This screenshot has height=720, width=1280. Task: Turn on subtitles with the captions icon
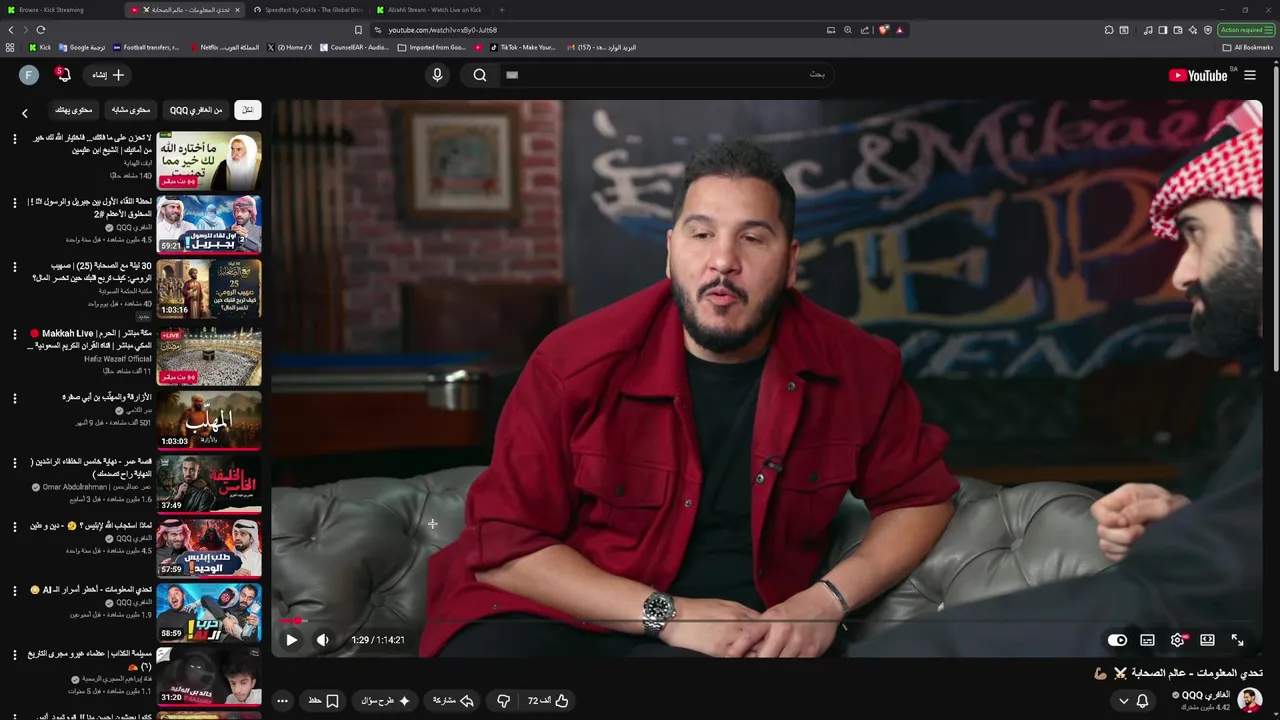point(1147,640)
